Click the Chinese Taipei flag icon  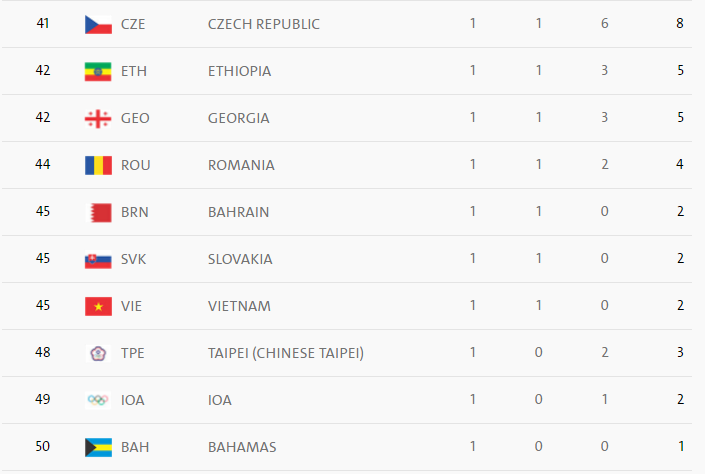click(98, 353)
